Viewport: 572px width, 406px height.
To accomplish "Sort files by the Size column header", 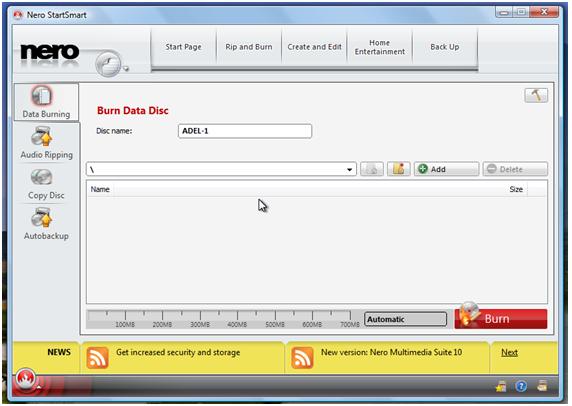I will tap(516, 189).
